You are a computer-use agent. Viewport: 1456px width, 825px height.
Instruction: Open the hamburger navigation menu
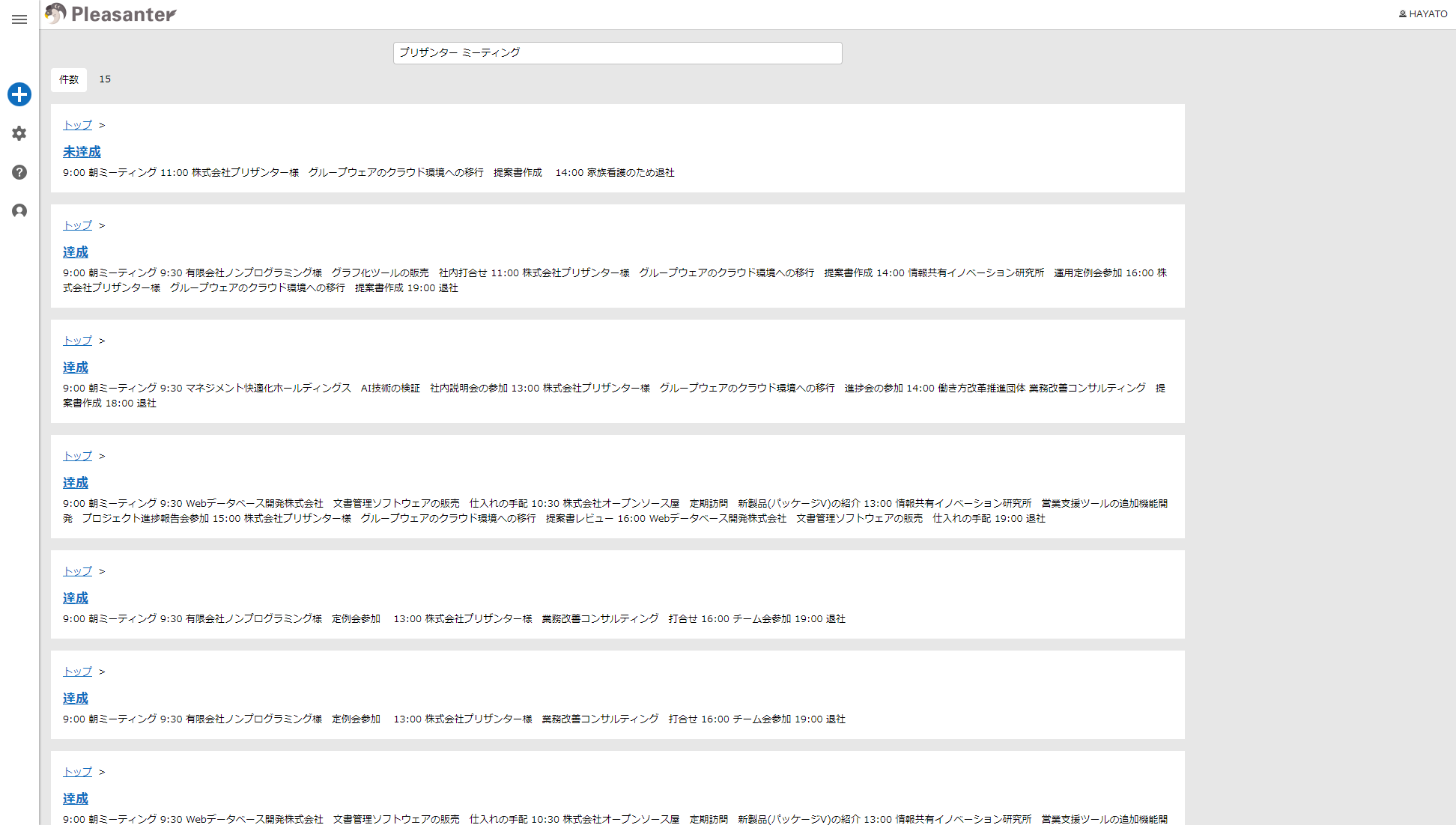coord(19,19)
